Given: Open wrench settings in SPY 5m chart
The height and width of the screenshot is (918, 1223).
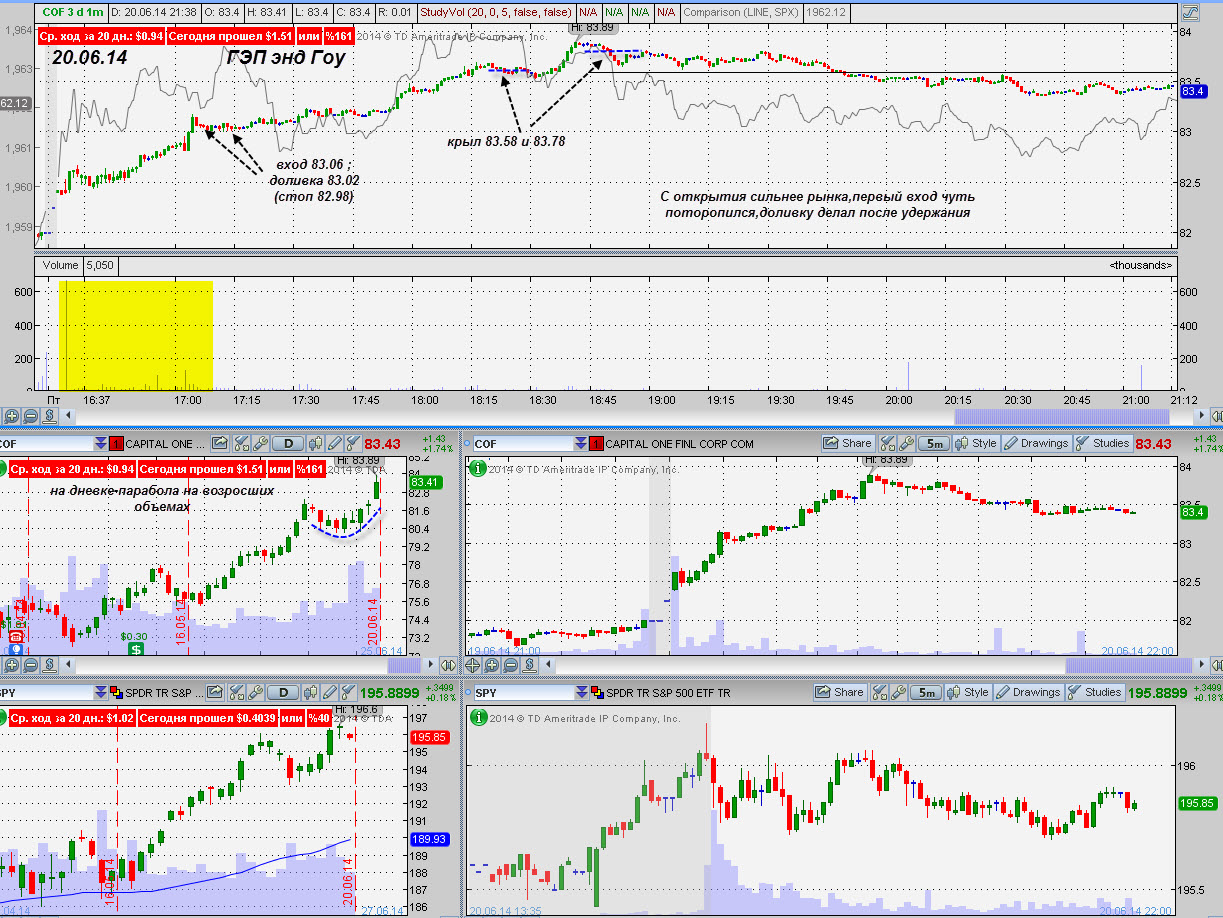Looking at the screenshot, I should click(x=899, y=692).
